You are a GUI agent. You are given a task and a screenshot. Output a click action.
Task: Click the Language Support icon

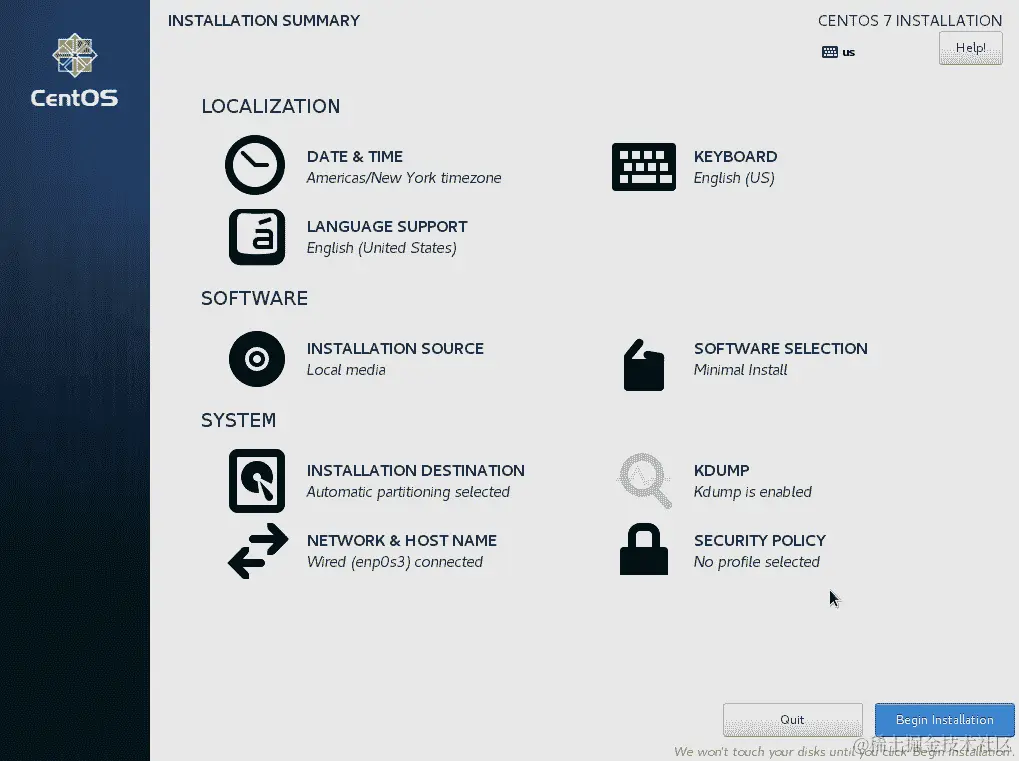coord(257,237)
